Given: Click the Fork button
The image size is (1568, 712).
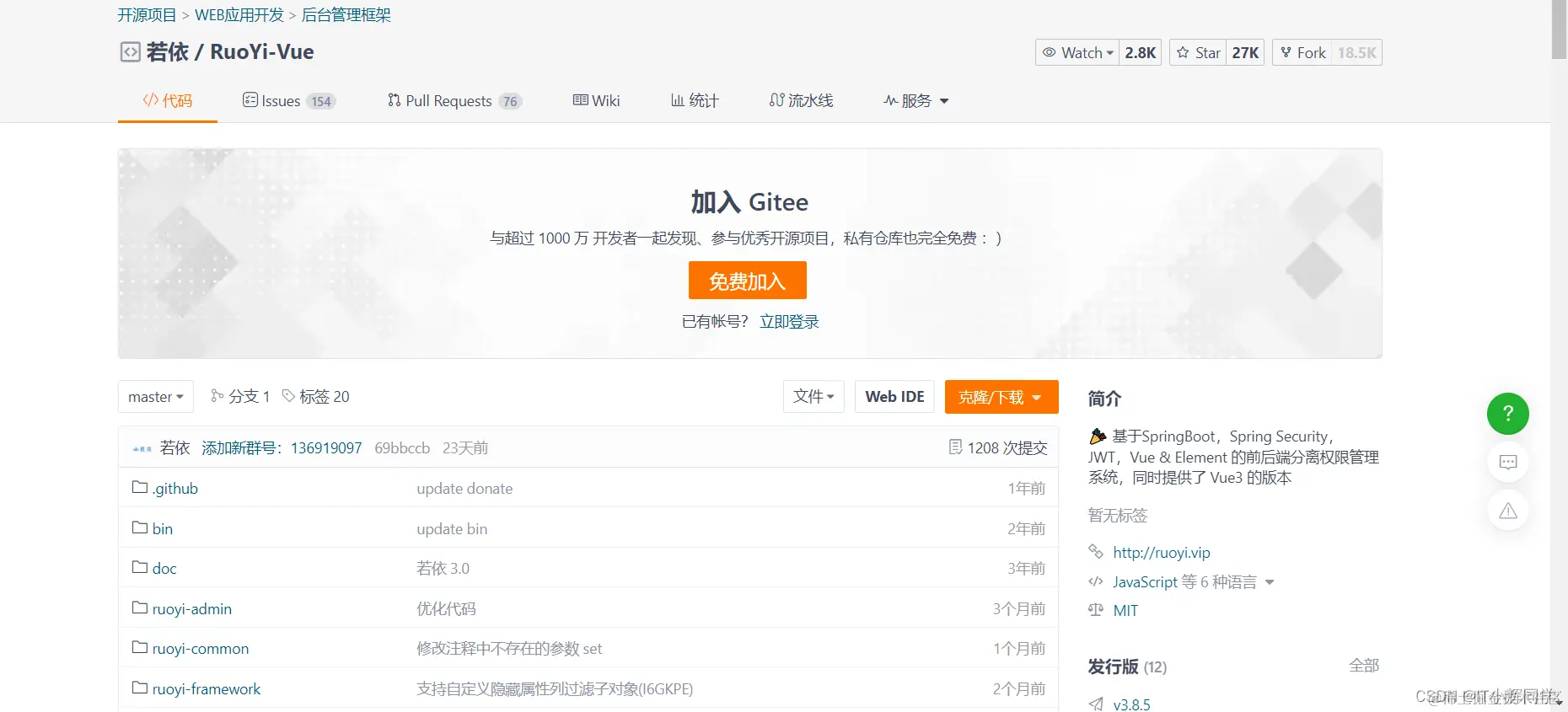Looking at the screenshot, I should coord(1302,52).
